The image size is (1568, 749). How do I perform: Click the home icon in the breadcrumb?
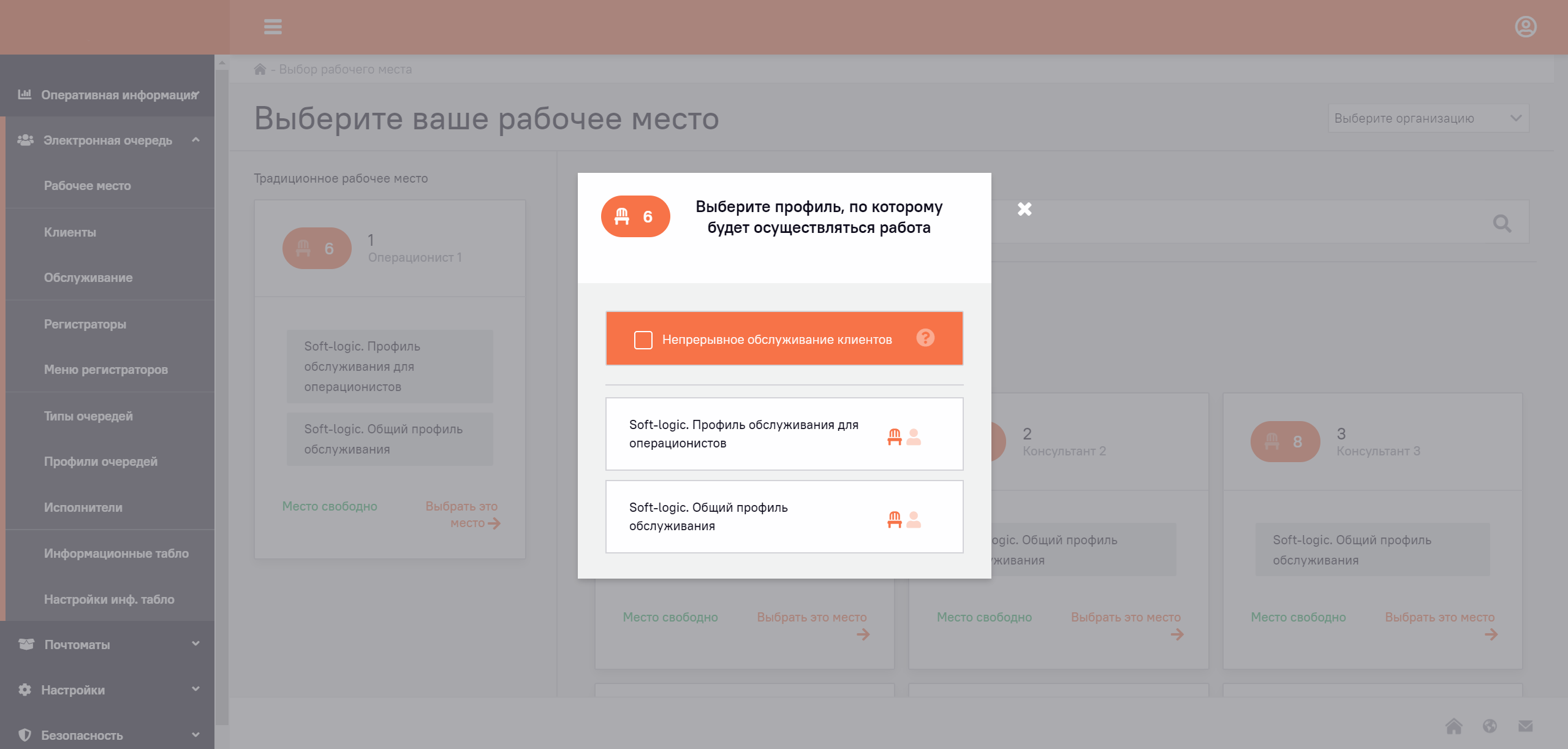tap(260, 69)
